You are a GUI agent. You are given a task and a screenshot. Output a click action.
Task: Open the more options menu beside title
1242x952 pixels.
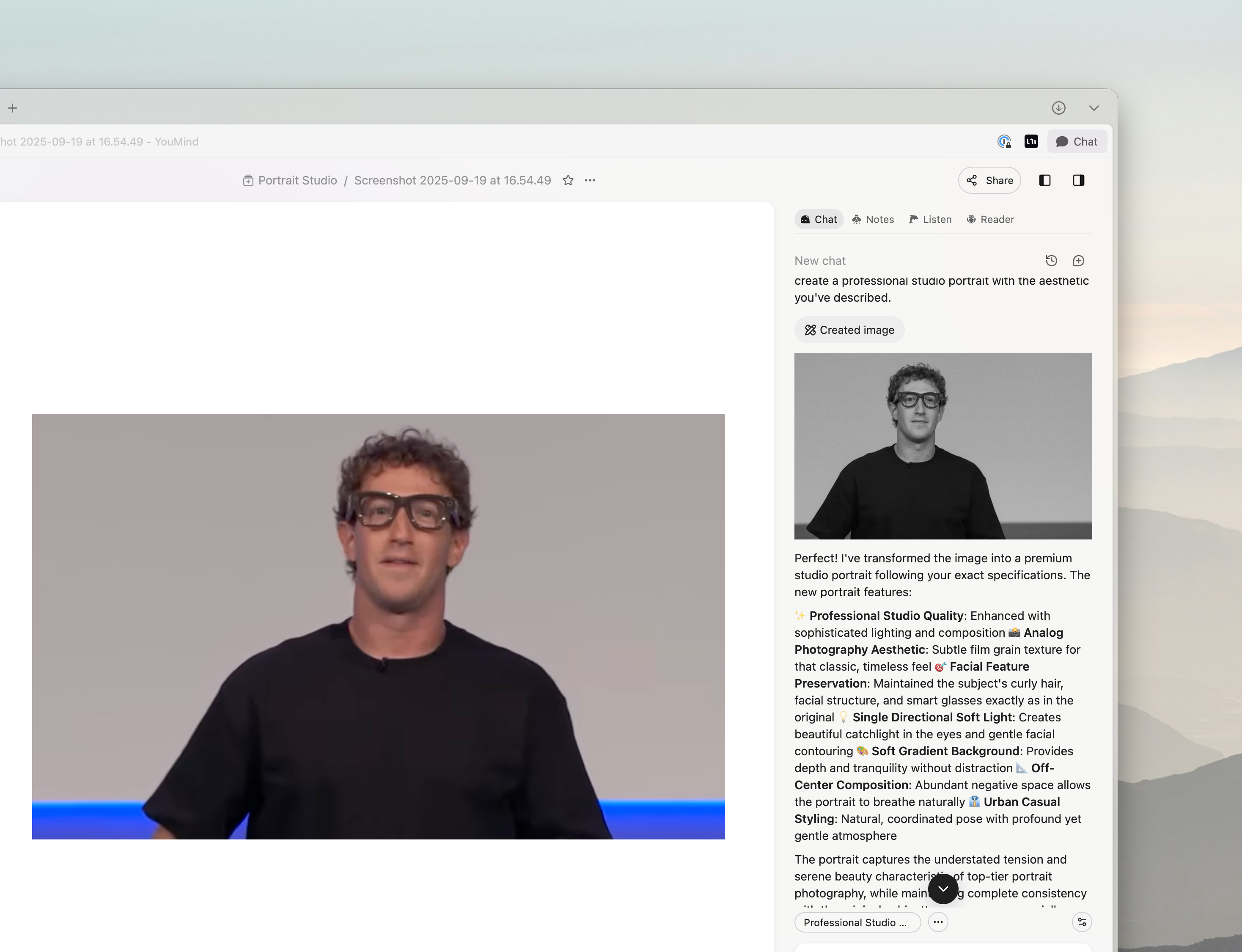coord(590,180)
